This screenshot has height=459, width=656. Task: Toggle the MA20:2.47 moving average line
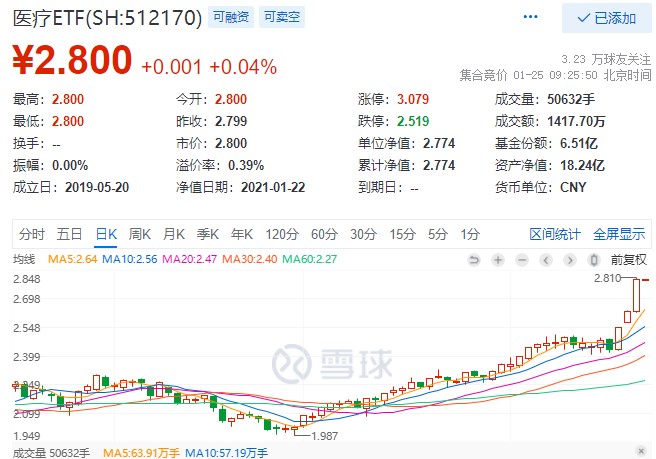point(190,259)
